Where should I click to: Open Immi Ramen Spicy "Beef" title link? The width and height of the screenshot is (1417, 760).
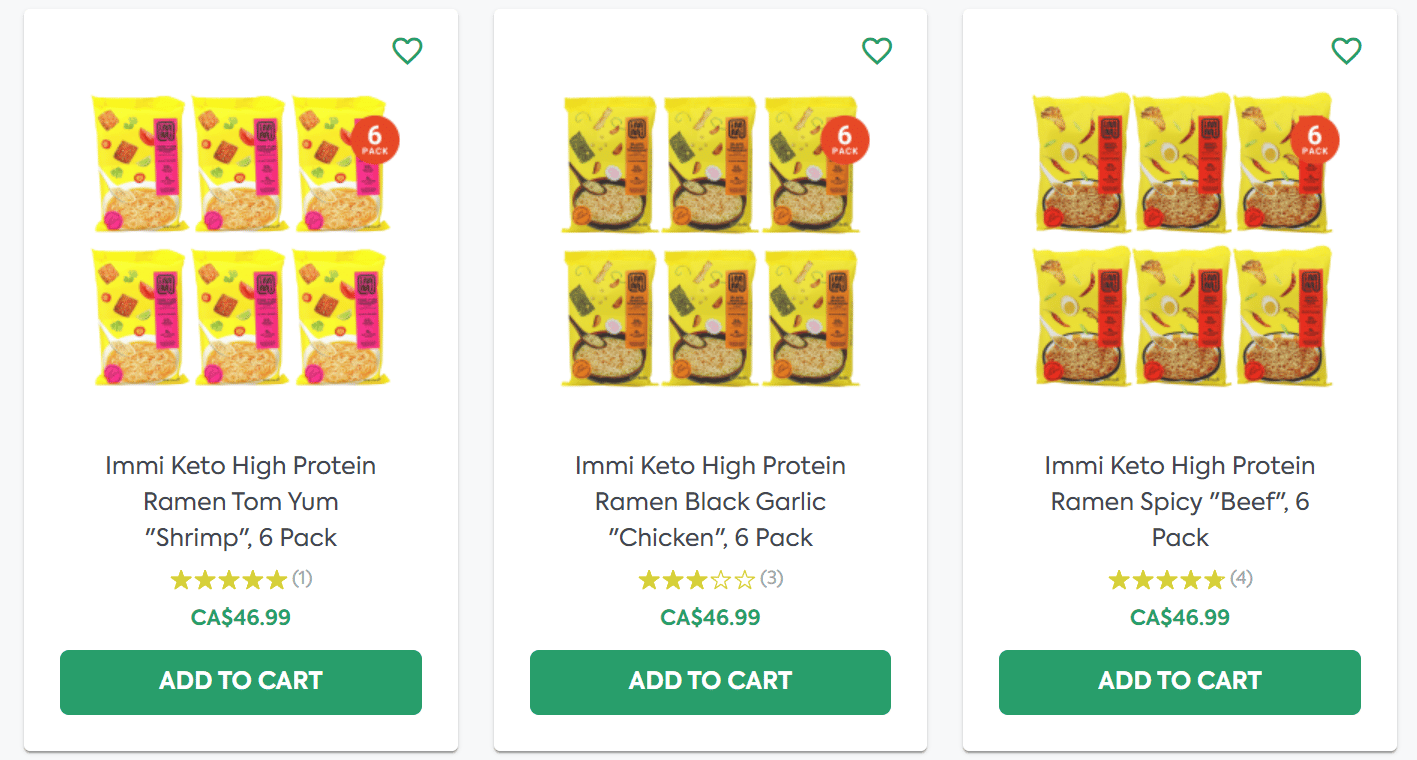click(1180, 502)
